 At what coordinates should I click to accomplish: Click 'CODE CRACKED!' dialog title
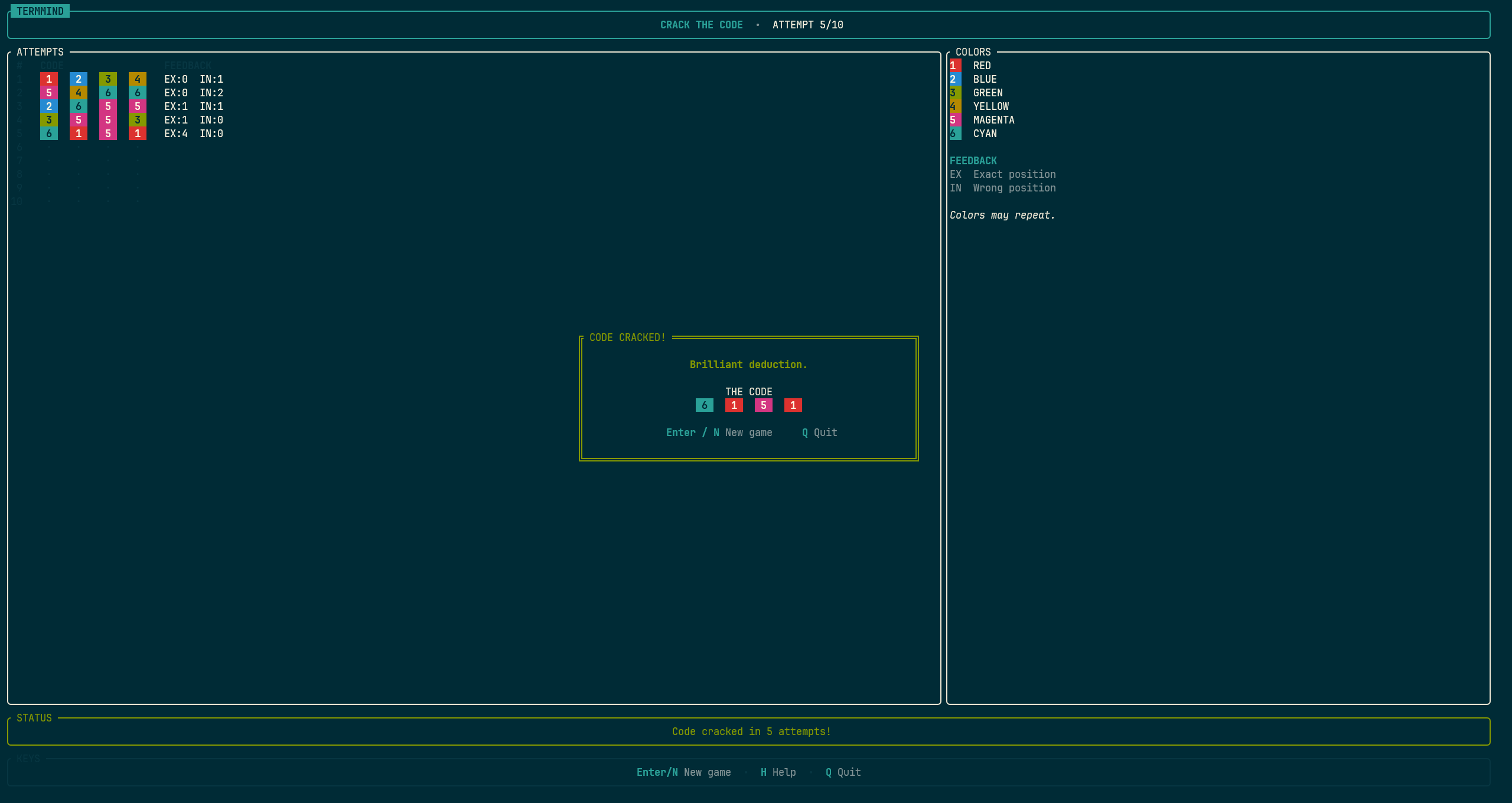point(627,337)
